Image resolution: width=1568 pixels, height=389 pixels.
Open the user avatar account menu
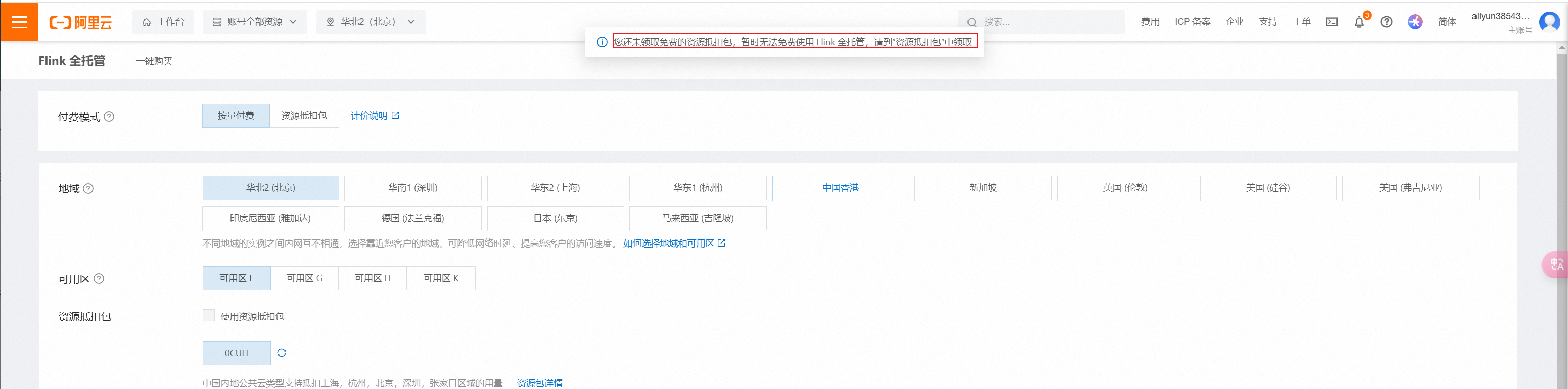pos(1549,22)
